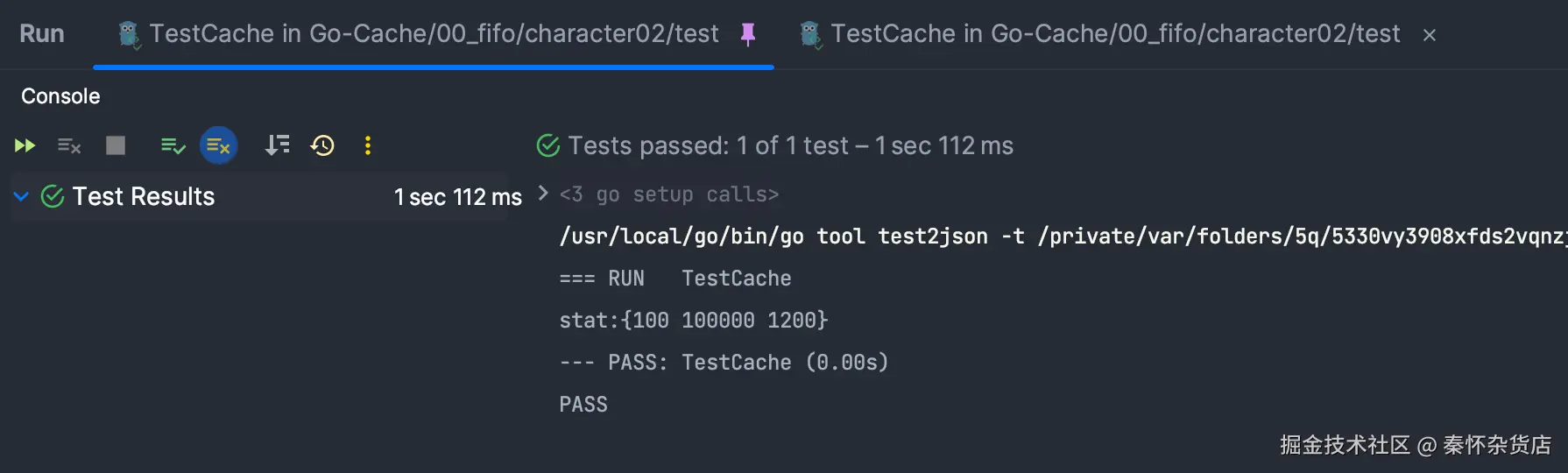Click the Rerun Failed Tests icon
The image size is (1568, 473).
point(69,145)
